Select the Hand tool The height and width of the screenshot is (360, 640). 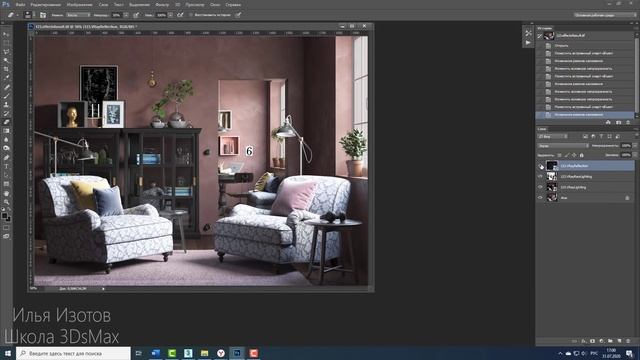pyautogui.click(x=6, y=193)
